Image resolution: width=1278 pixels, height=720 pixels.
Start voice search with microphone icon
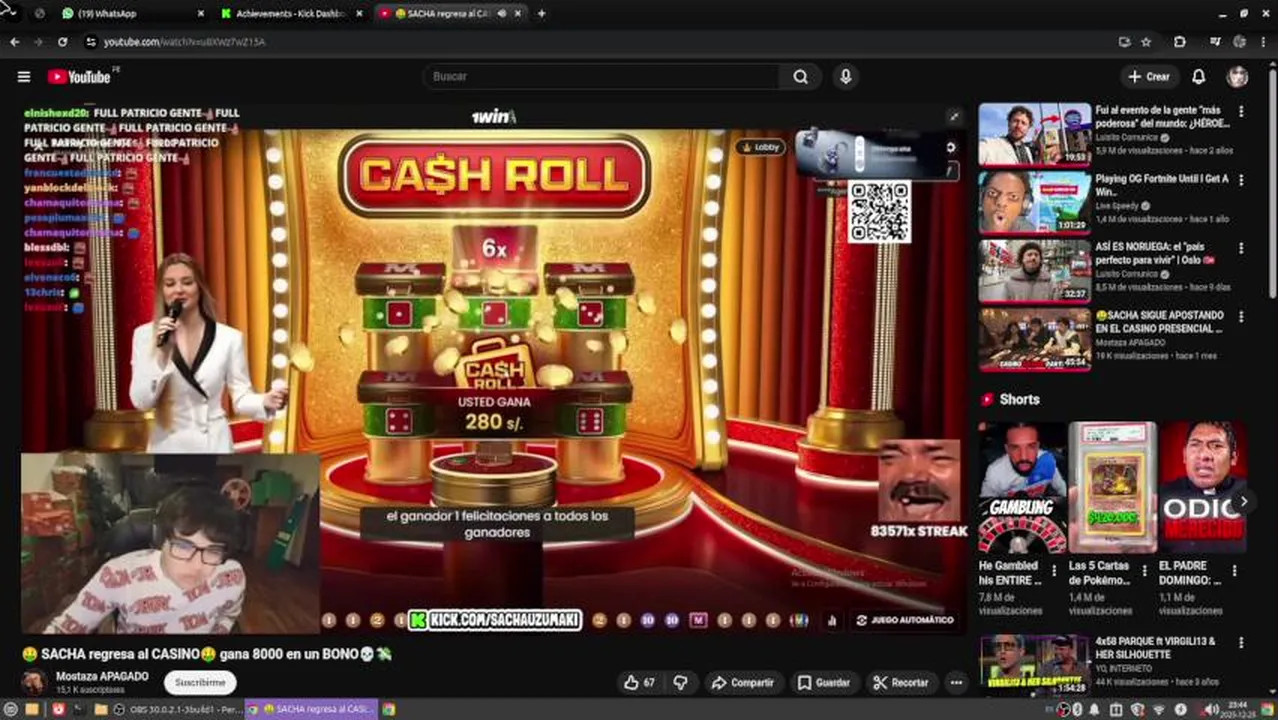pos(846,76)
